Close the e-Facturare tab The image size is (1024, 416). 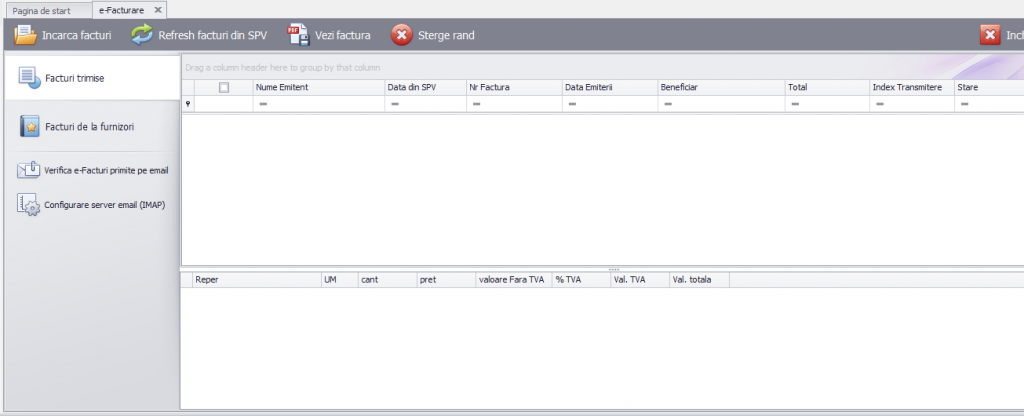tap(157, 10)
